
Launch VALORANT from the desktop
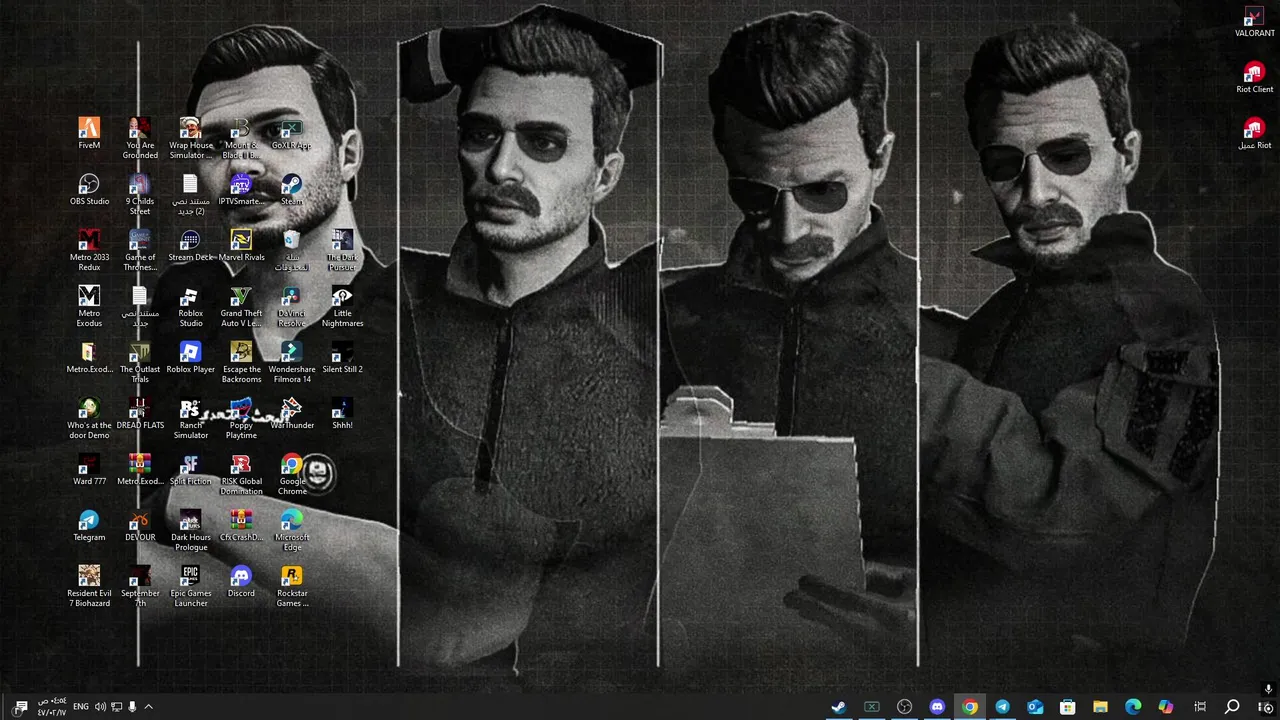(1254, 22)
